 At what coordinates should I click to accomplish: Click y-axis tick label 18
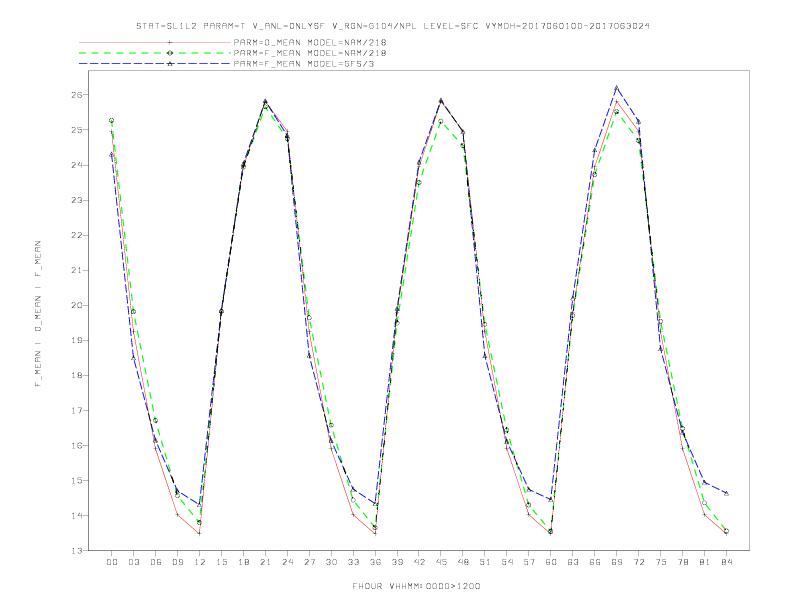[x=77, y=375]
